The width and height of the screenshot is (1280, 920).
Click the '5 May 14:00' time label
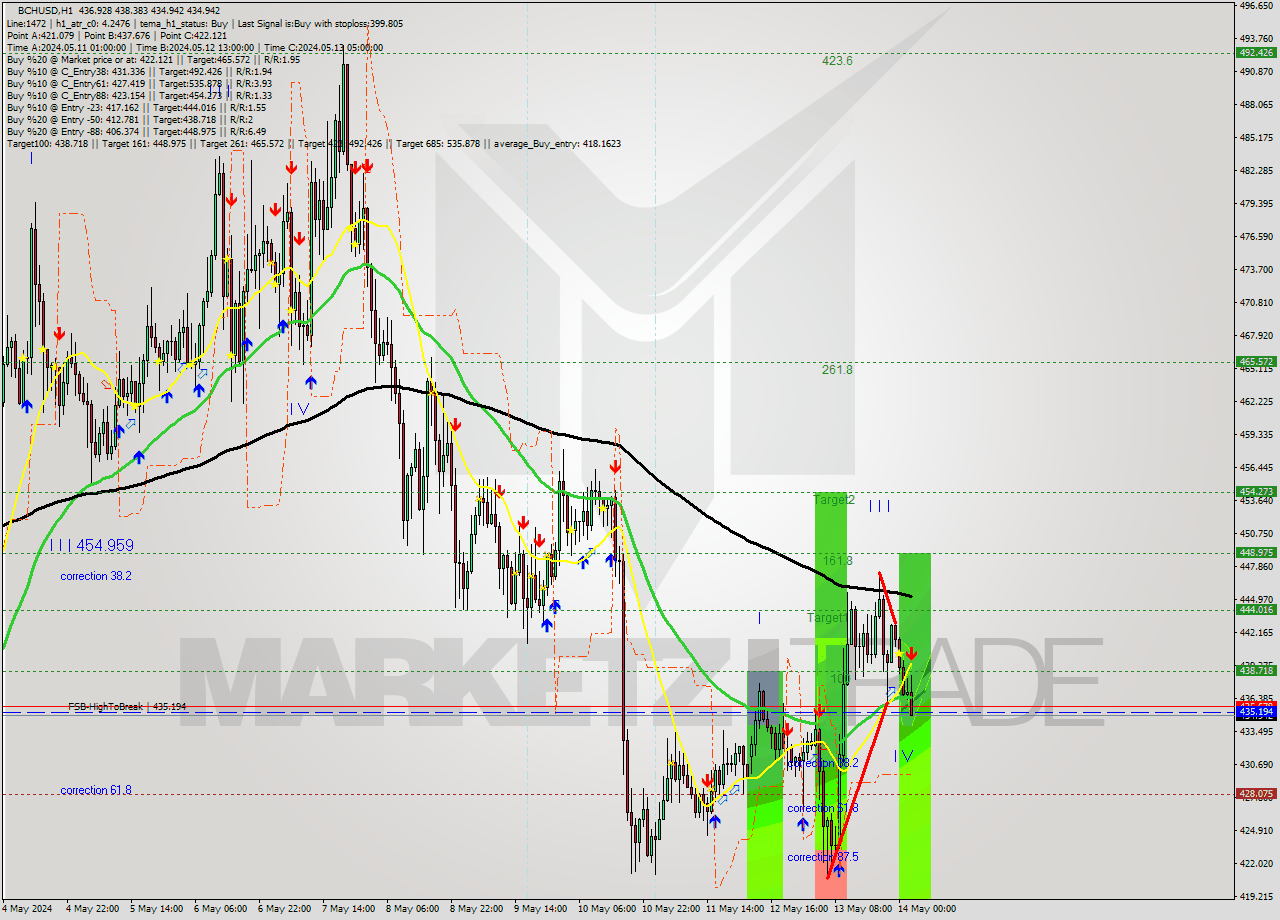coord(158,909)
